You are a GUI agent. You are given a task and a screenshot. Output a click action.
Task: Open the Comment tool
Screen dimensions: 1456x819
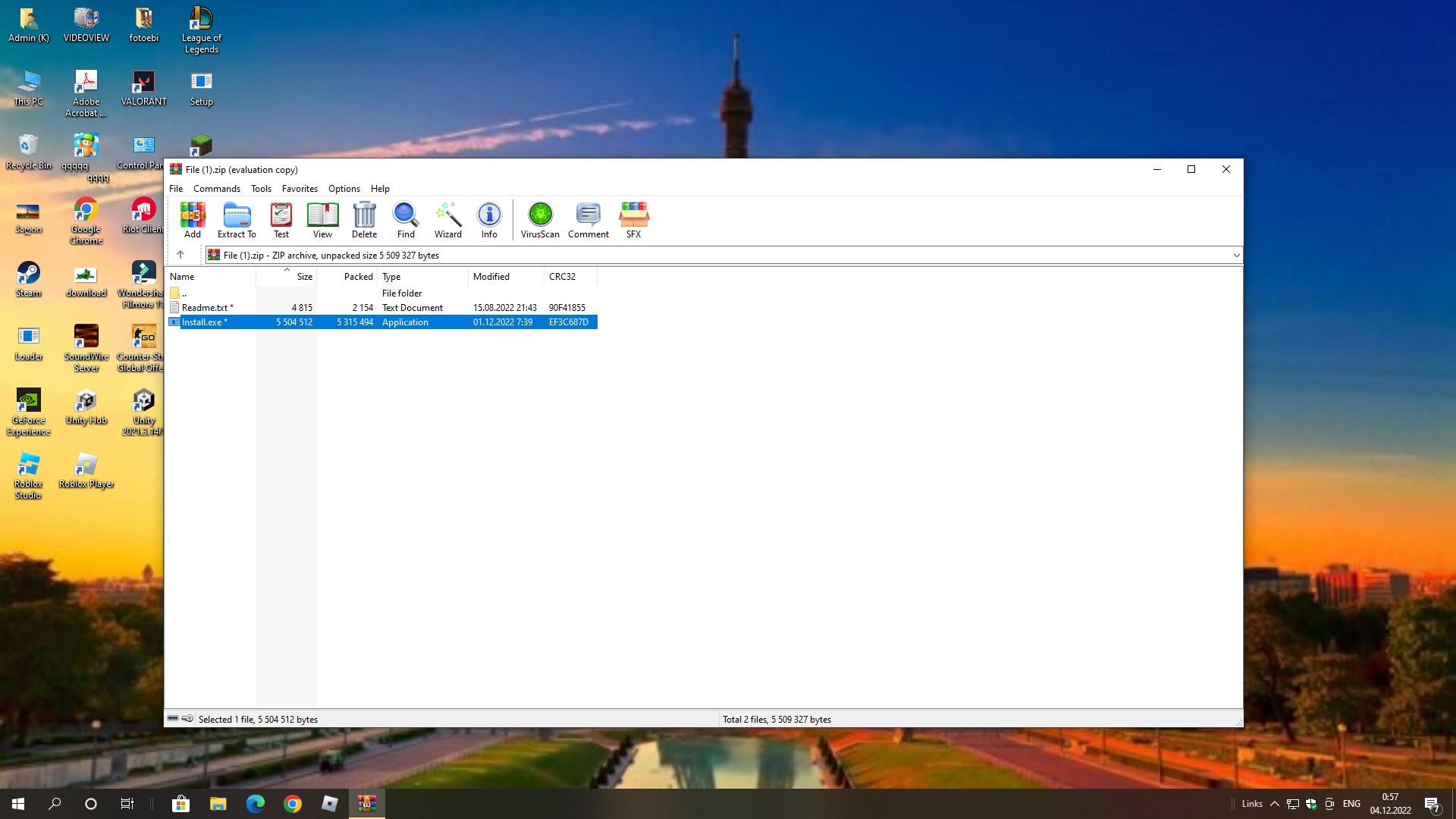588,219
